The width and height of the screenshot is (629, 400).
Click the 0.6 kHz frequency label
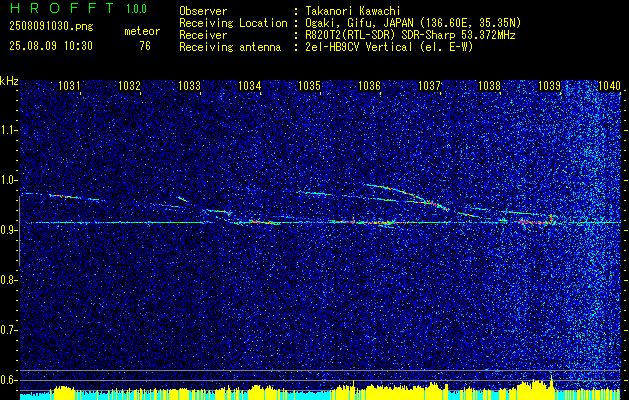pos(8,380)
